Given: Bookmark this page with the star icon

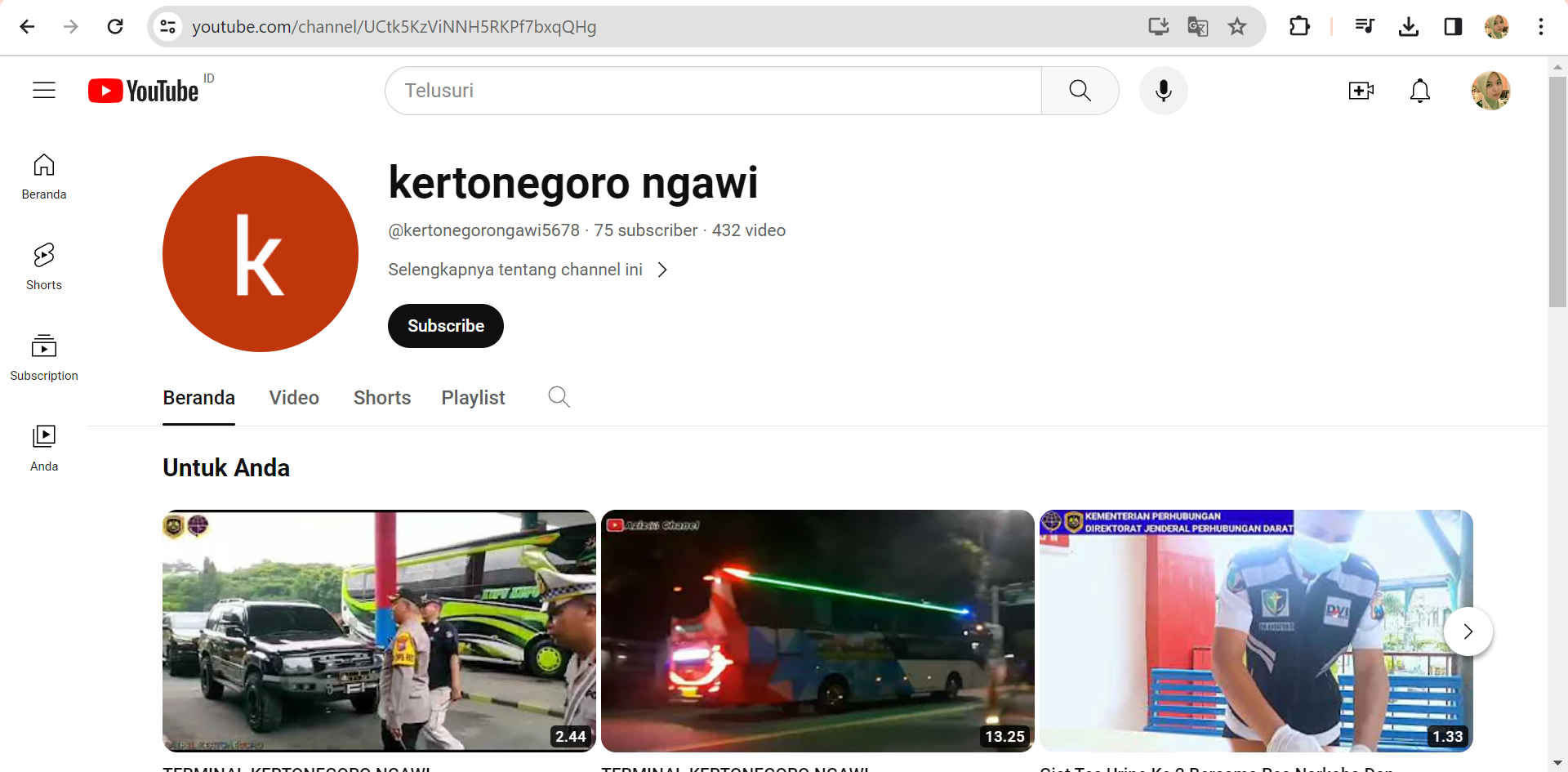Looking at the screenshot, I should coord(1237,27).
